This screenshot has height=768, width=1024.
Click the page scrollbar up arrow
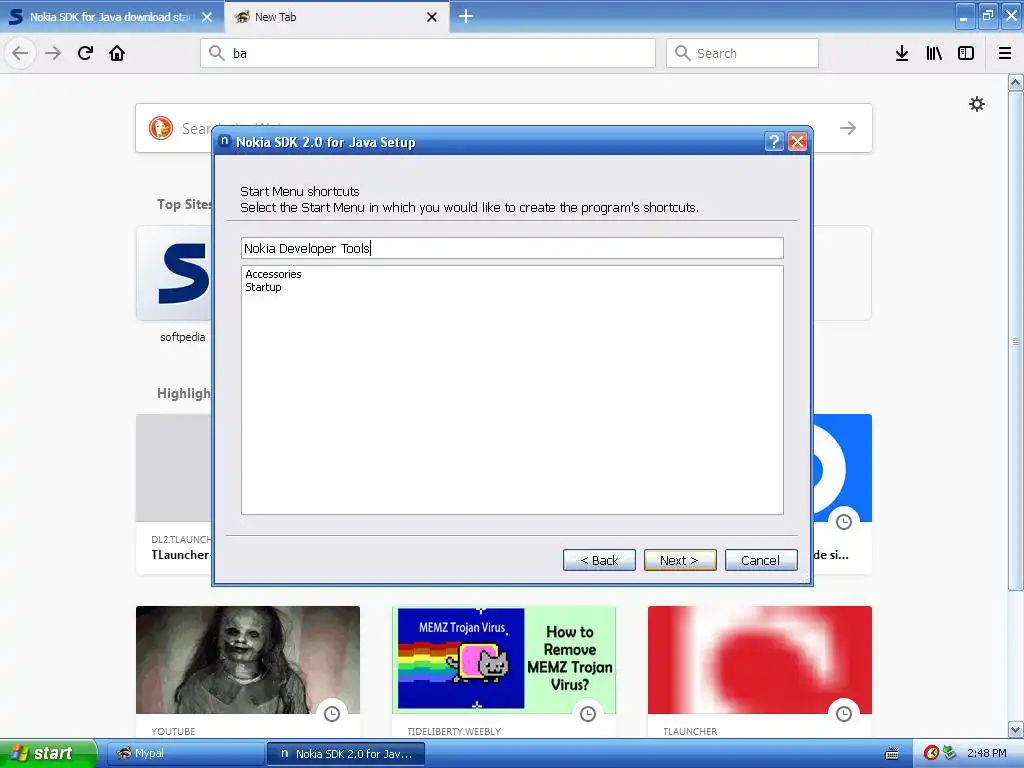[1016, 82]
